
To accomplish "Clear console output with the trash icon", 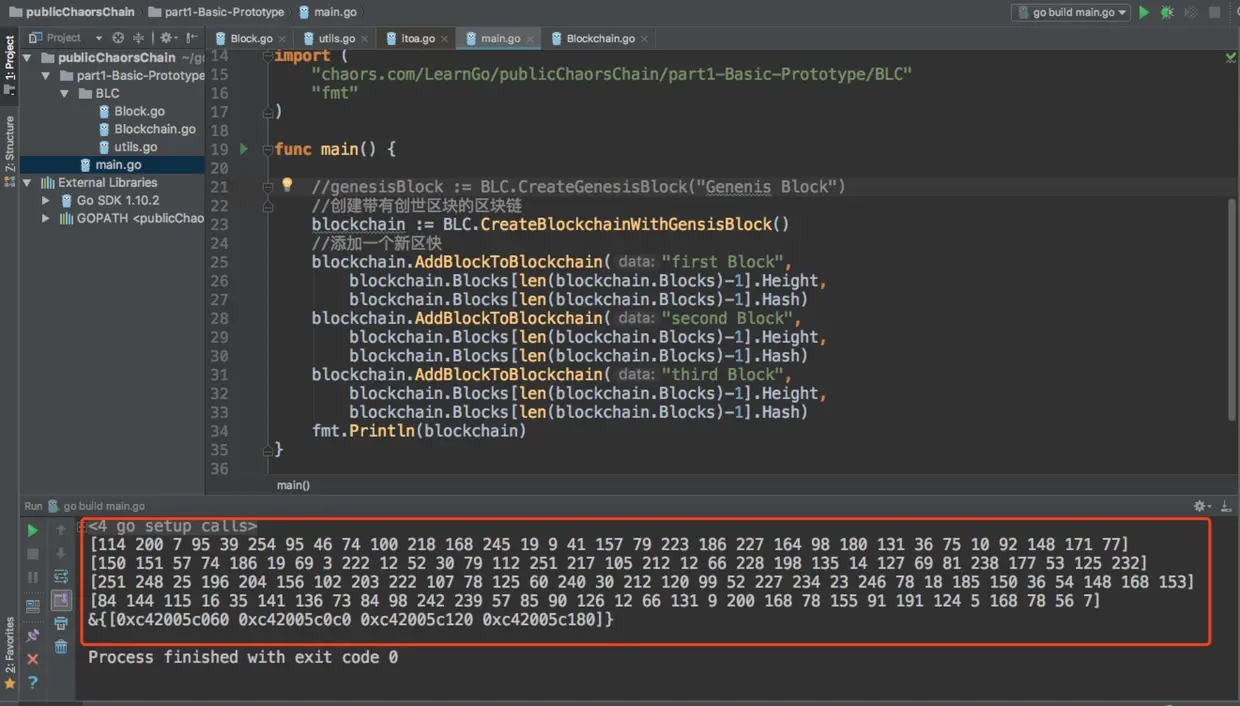I will [x=61, y=647].
